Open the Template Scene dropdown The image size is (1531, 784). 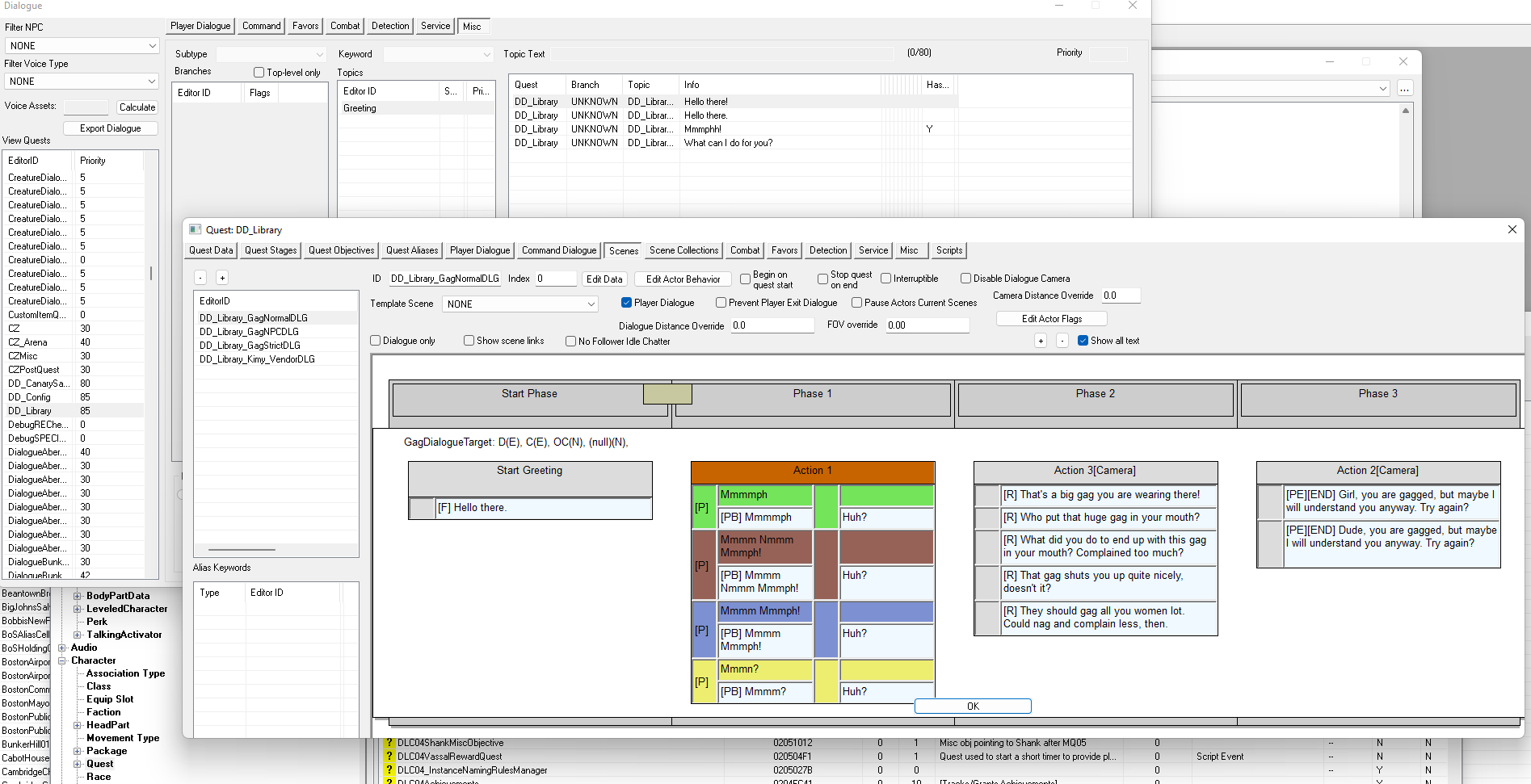point(521,304)
